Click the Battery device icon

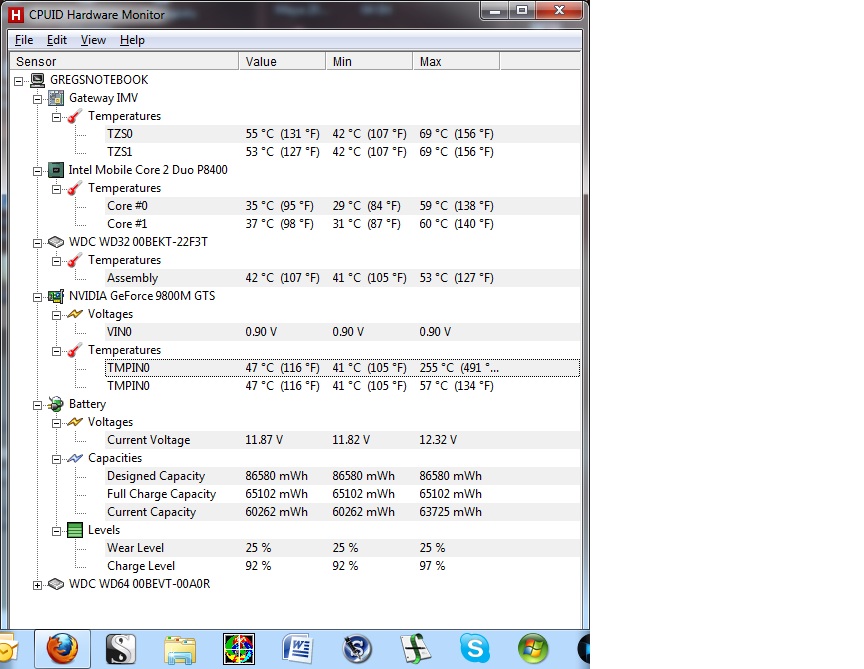56,404
